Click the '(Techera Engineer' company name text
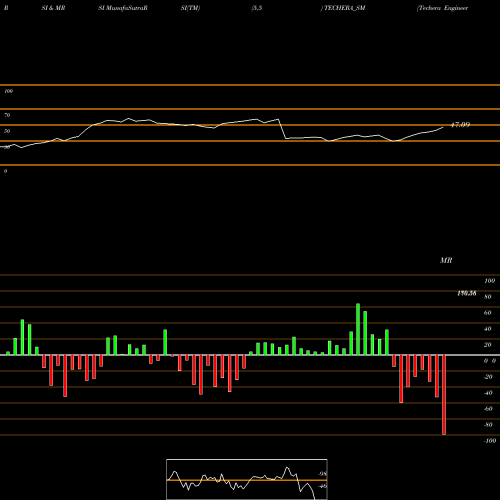 coord(442,8)
